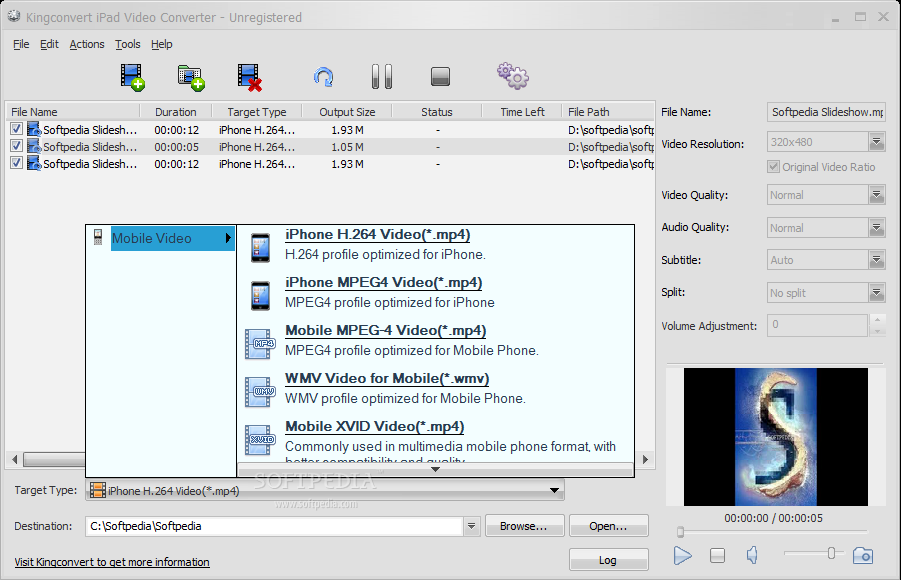Sort files by the Duration column header
This screenshot has height=580, width=901.
click(x=176, y=112)
